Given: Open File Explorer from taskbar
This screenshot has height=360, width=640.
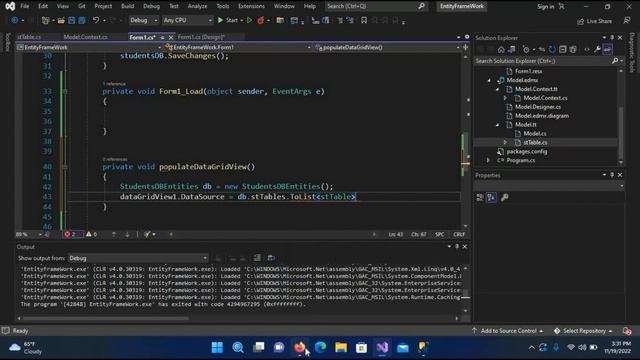Looking at the screenshot, I should (341, 348).
